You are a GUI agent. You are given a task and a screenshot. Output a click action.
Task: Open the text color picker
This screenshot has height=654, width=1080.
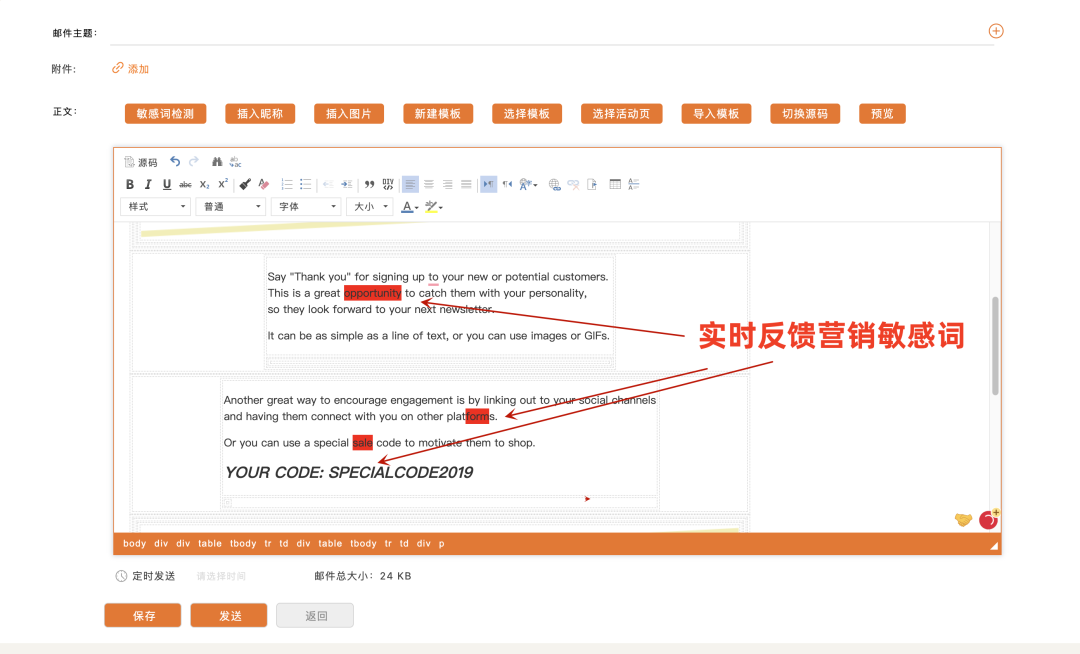410,207
